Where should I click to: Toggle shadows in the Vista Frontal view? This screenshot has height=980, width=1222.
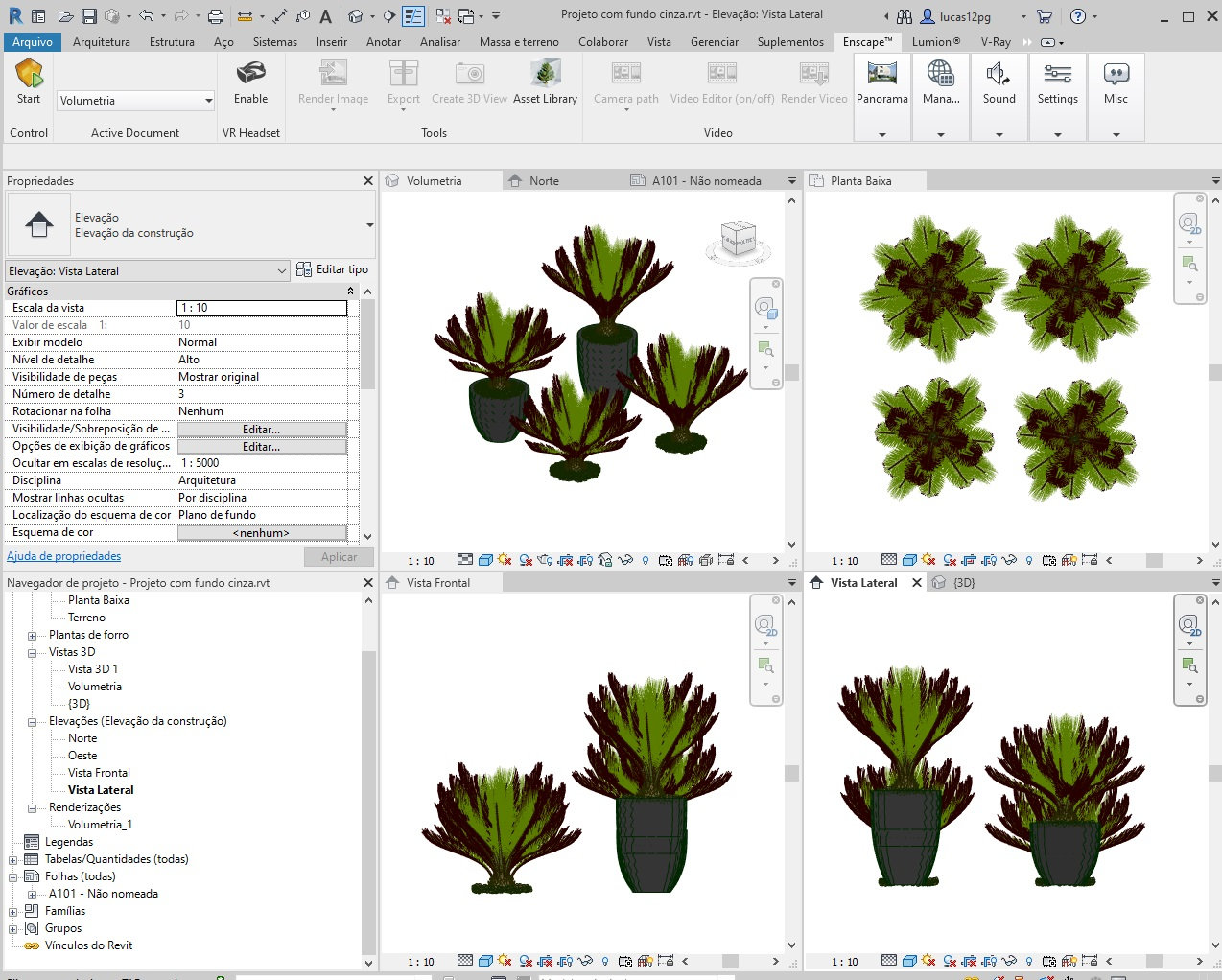503,961
